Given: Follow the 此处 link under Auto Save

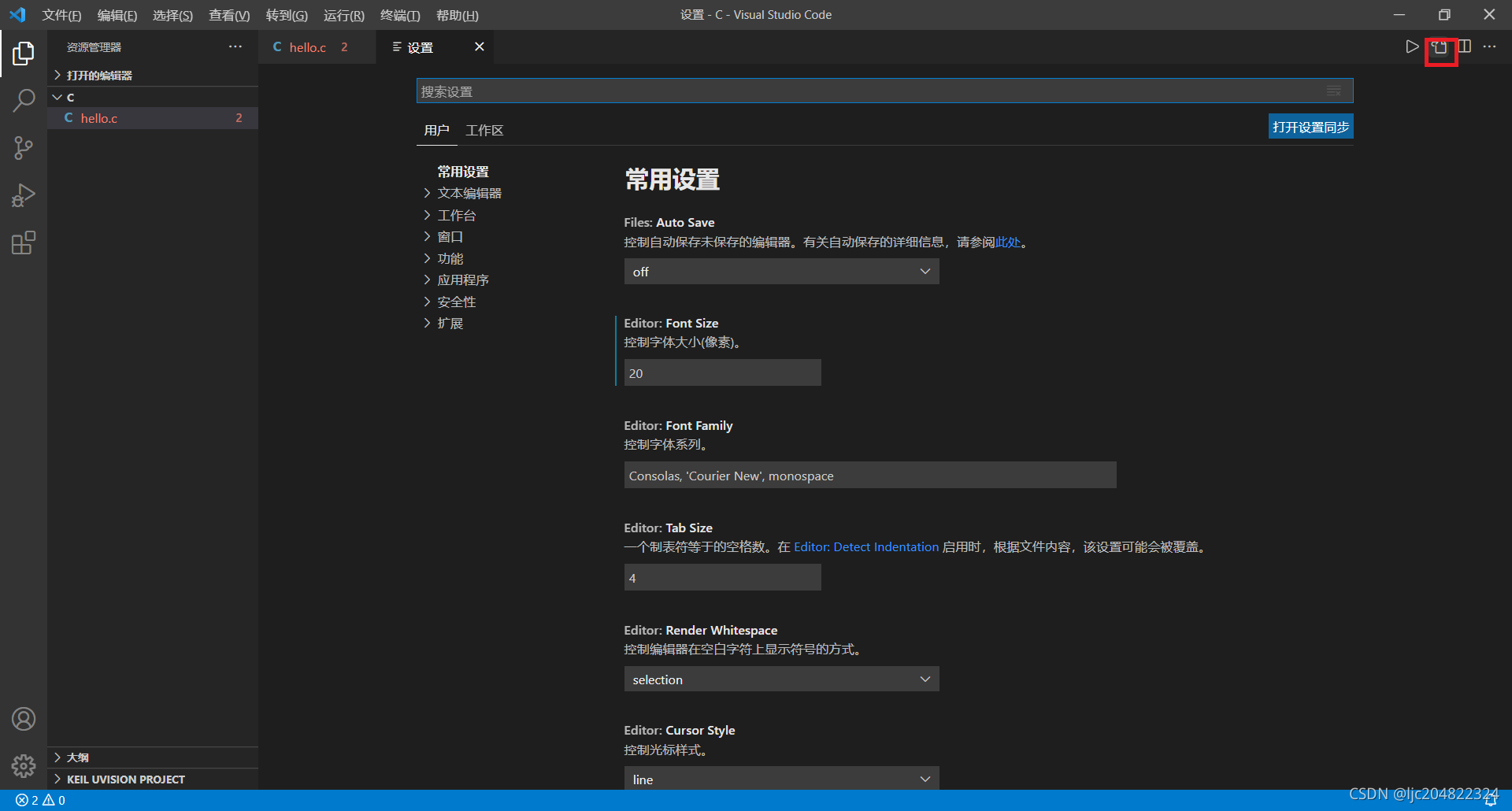Looking at the screenshot, I should (1008, 242).
